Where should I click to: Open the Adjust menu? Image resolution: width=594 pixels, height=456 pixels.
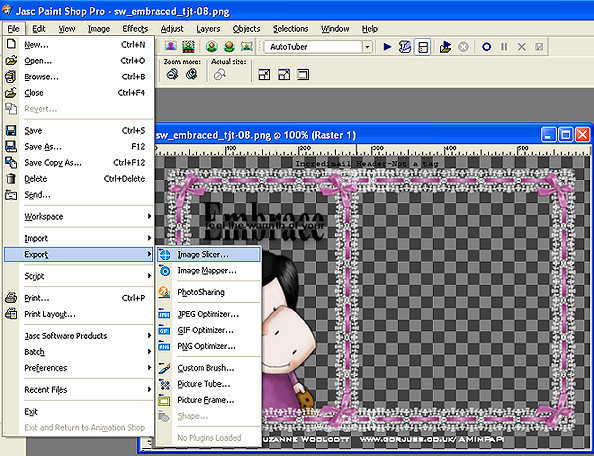click(172, 29)
